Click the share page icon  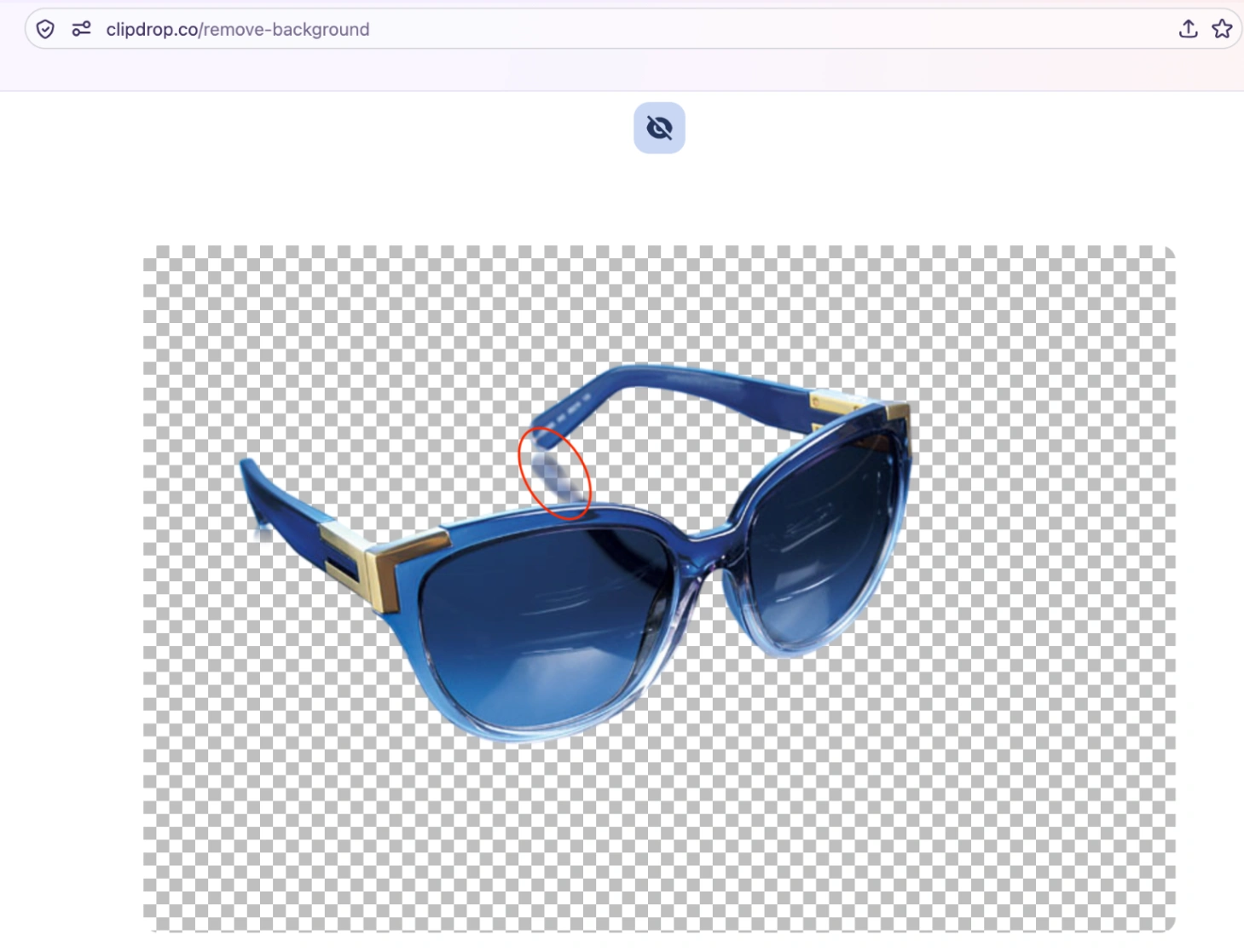click(x=1188, y=29)
